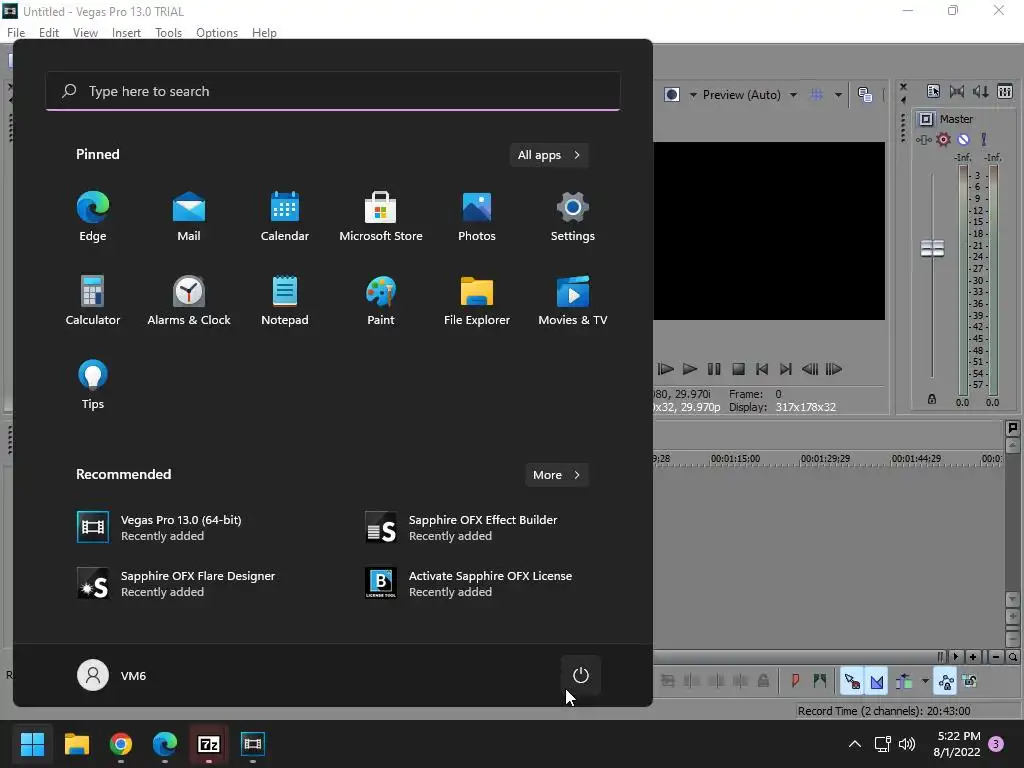Open the Auto Ripple mode dropdown arrow
The image size is (1024, 768).
point(925,681)
